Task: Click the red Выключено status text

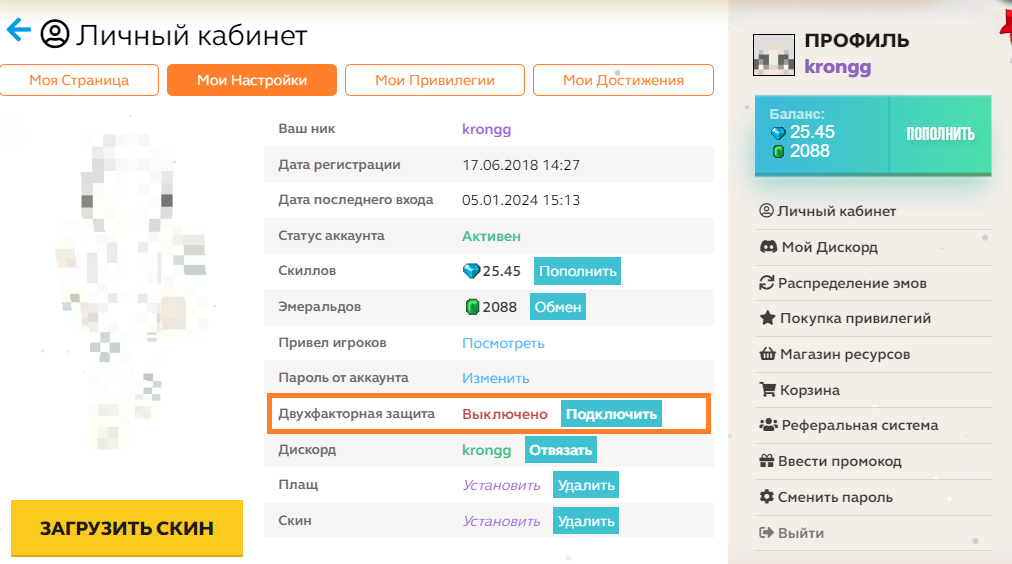Action: tap(505, 414)
